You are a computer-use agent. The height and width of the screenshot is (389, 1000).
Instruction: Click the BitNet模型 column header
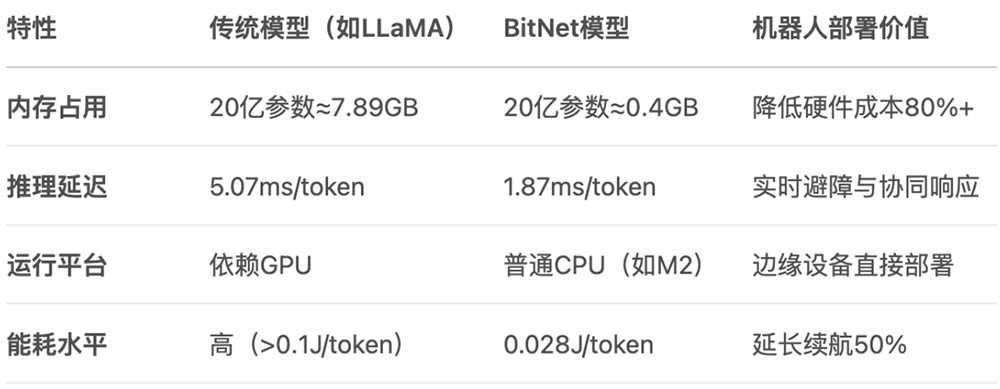566,29
